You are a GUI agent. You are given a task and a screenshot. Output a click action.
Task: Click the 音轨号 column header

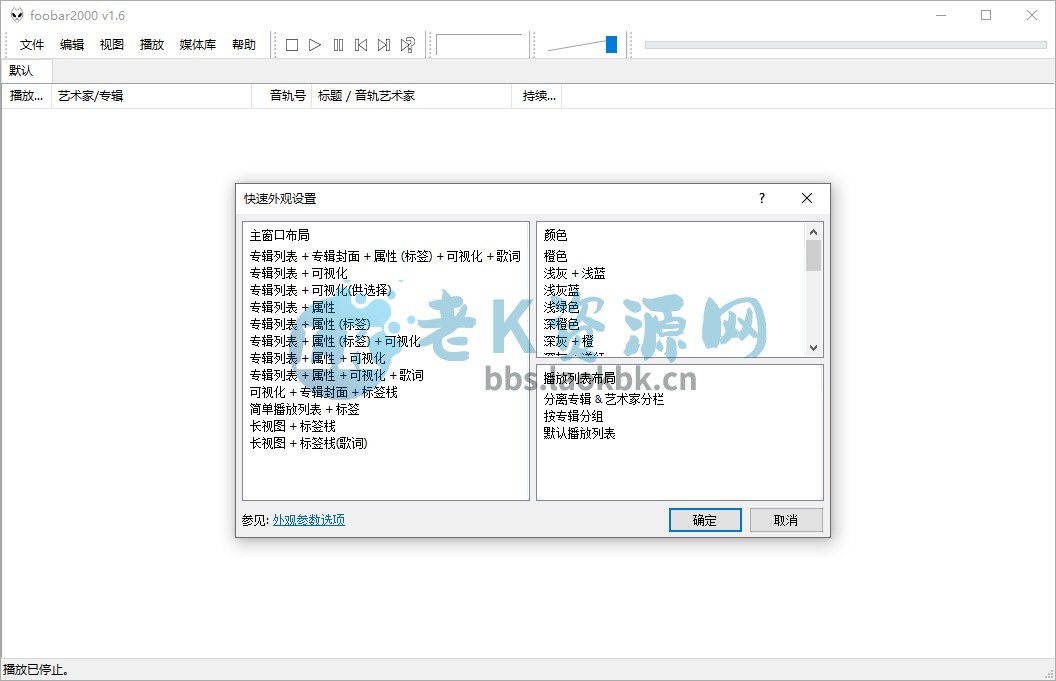click(x=282, y=96)
